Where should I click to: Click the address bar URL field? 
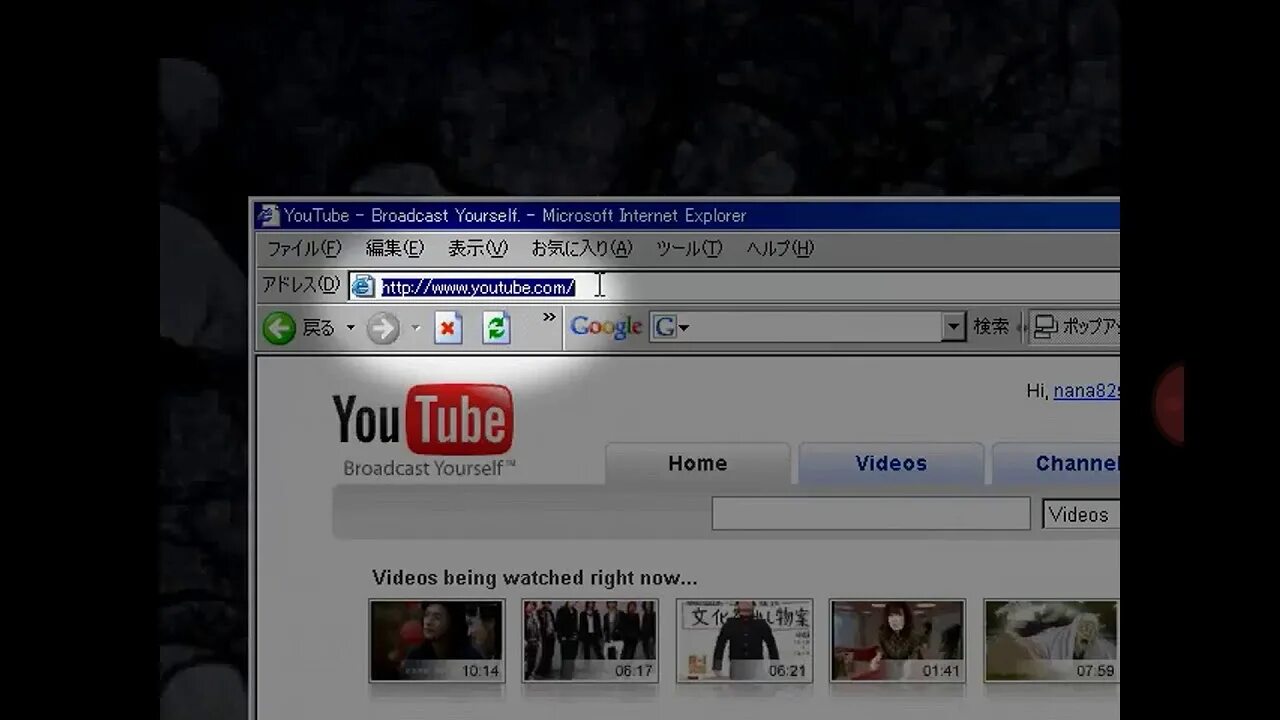click(x=735, y=287)
